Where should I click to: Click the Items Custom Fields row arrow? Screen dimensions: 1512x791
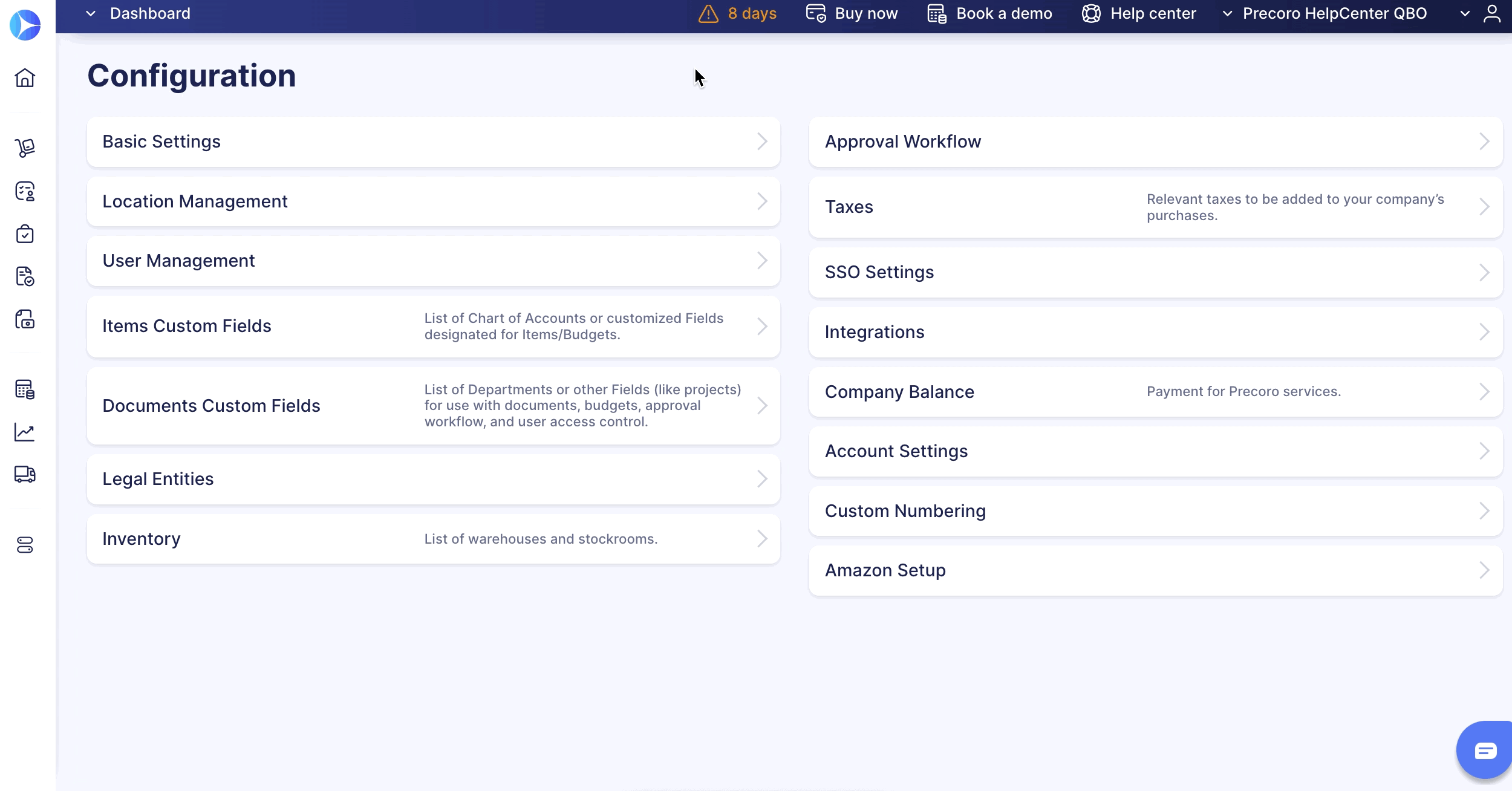(762, 327)
